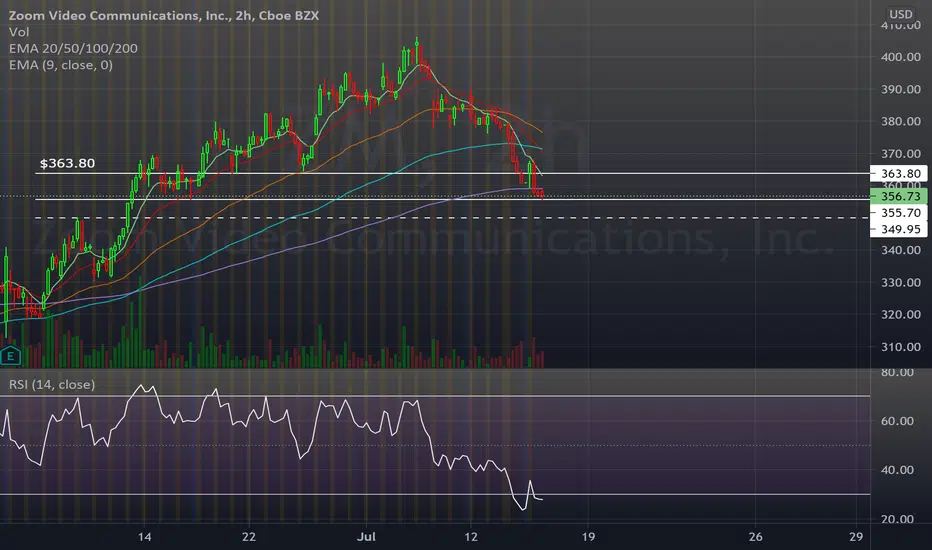Viewport: 932px width, 550px height.
Task: Open the USD currency selector
Action: (900, 14)
